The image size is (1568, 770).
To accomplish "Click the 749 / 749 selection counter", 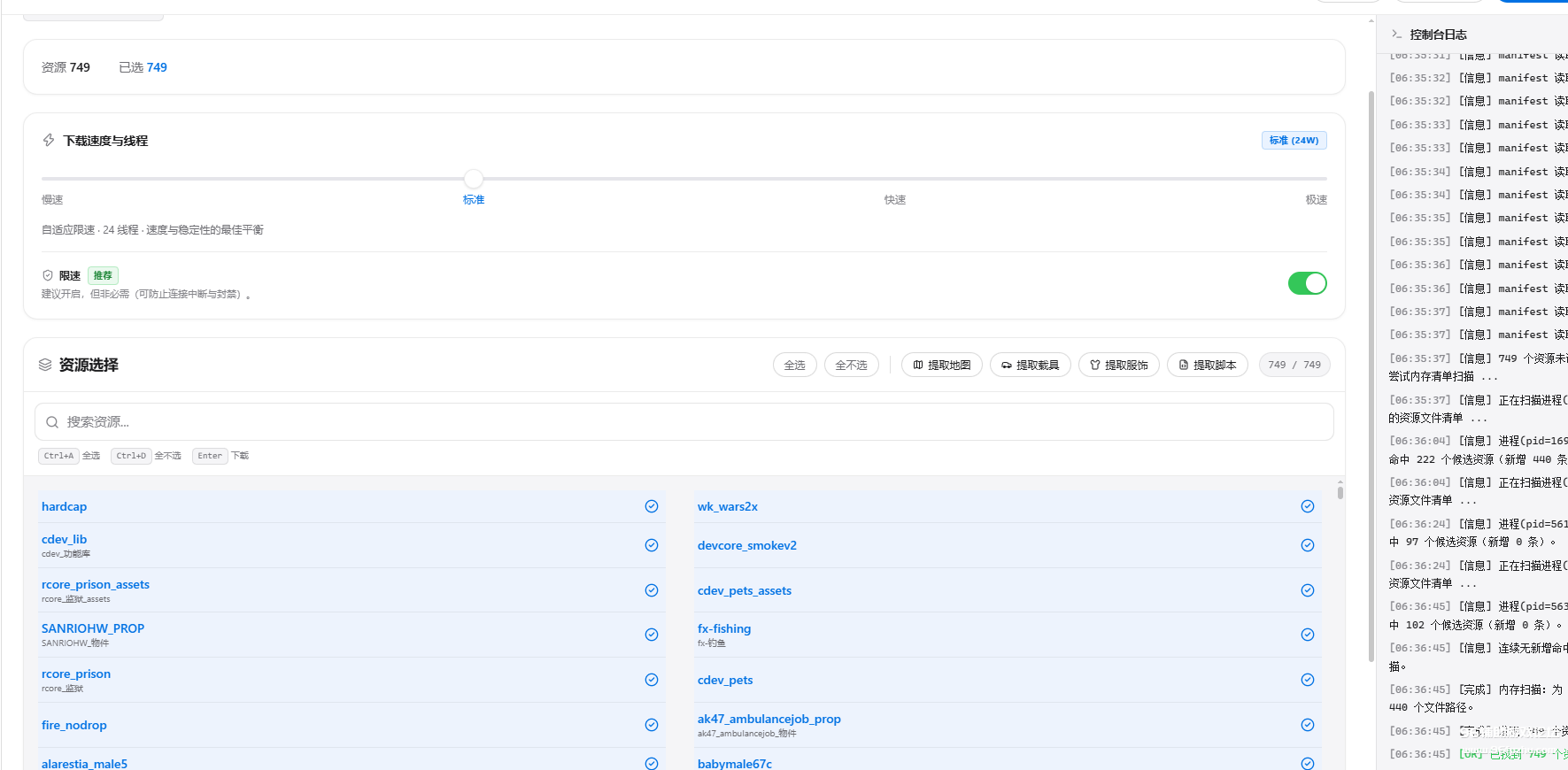I will [1294, 365].
